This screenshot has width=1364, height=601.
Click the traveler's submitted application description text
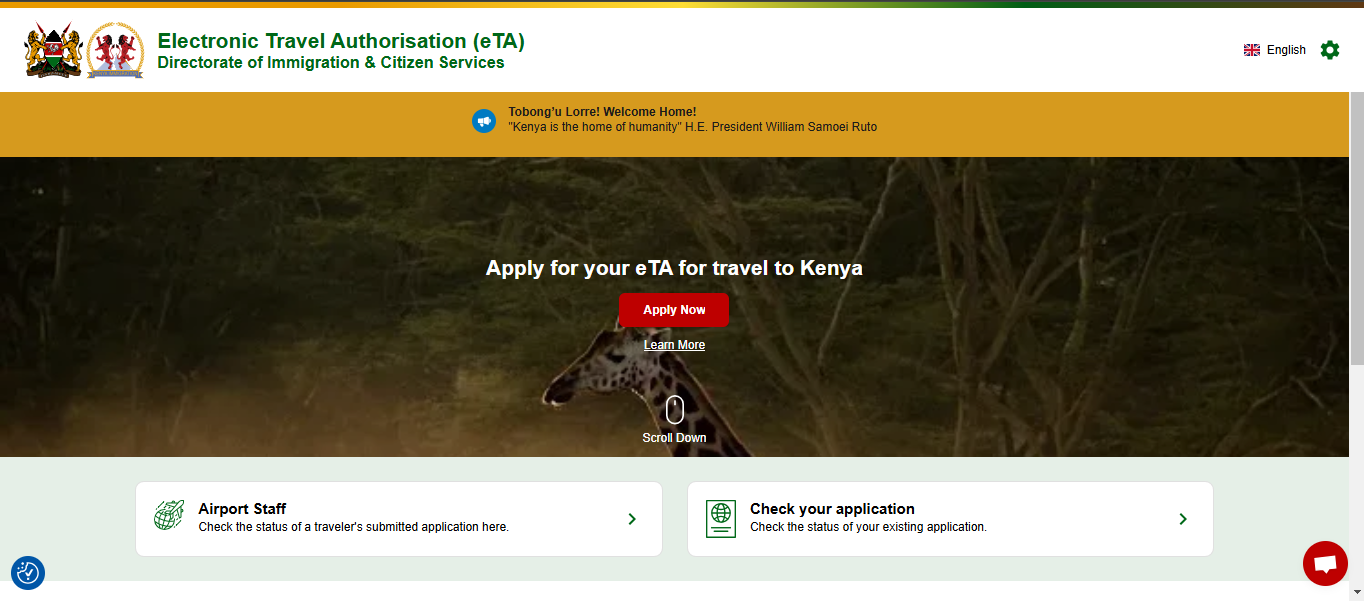[x=354, y=527]
